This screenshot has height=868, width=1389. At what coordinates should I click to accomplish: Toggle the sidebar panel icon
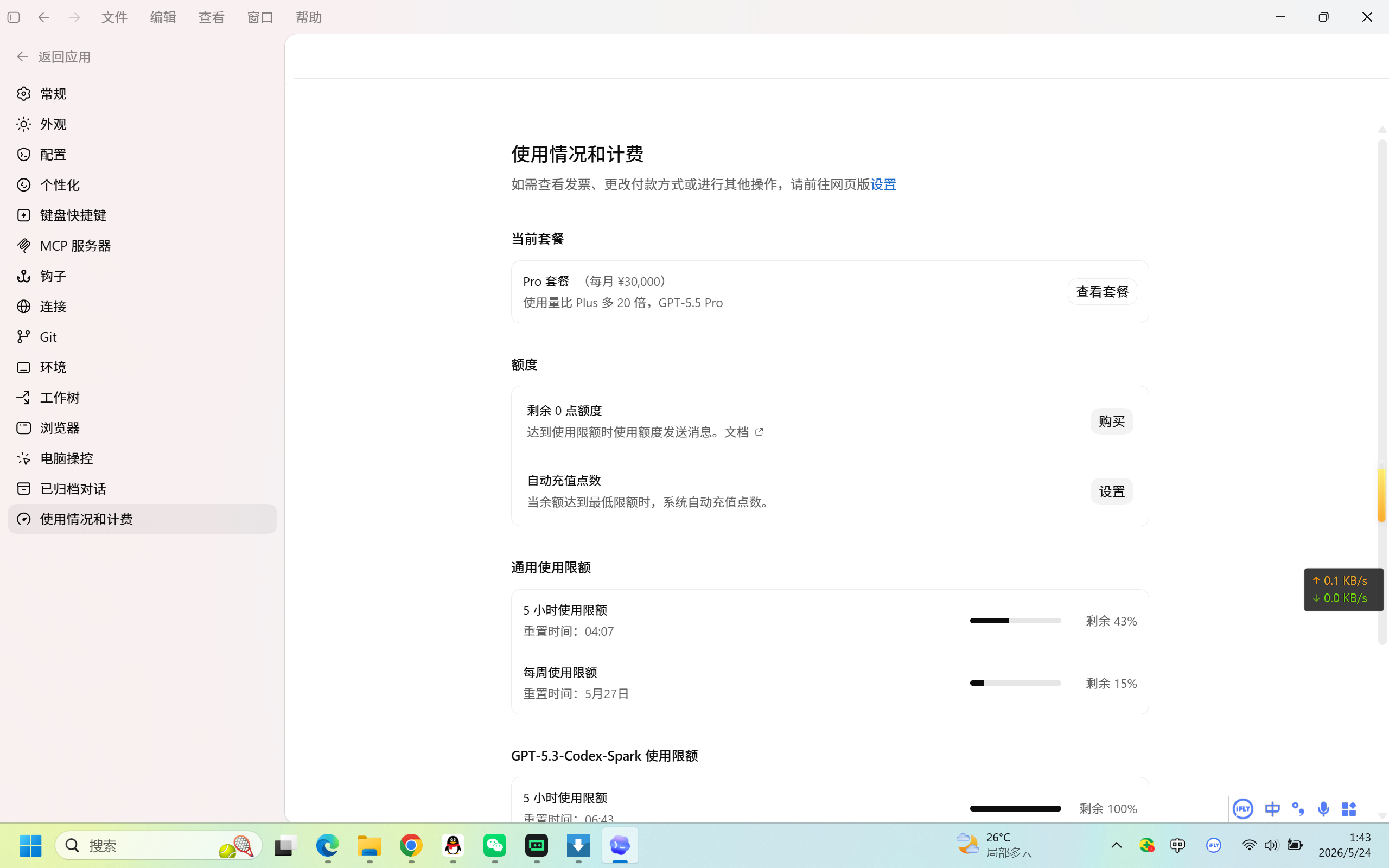(14, 17)
